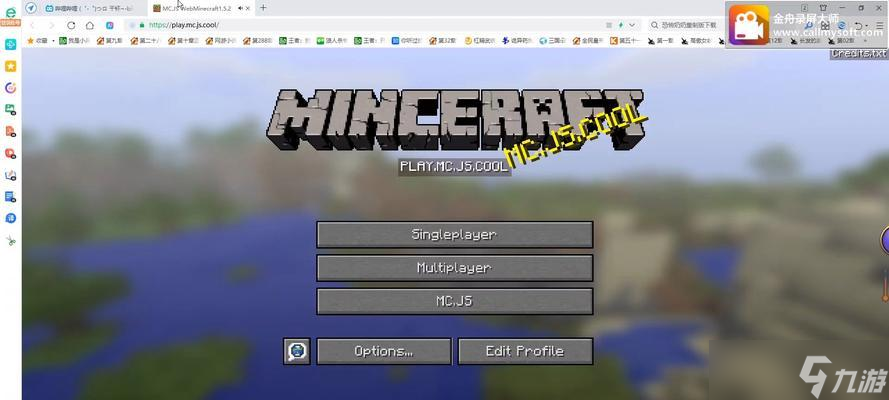Switch to the first Bilibili browser tab
Viewport: 889px width, 400px height.
click(91, 8)
